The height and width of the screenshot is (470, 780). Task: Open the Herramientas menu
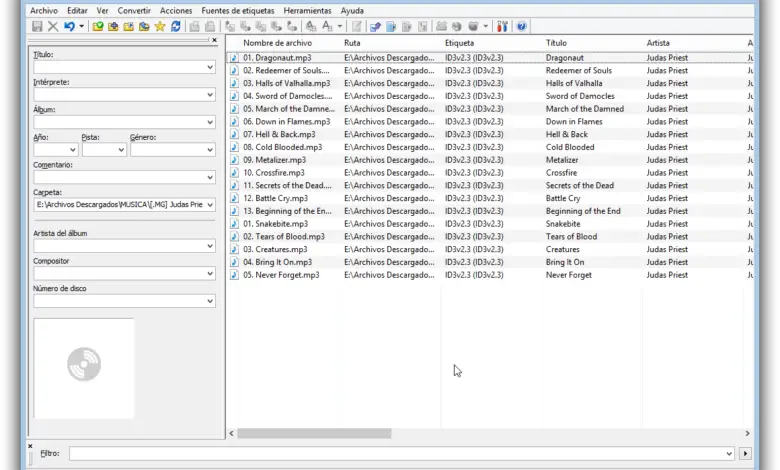307,10
